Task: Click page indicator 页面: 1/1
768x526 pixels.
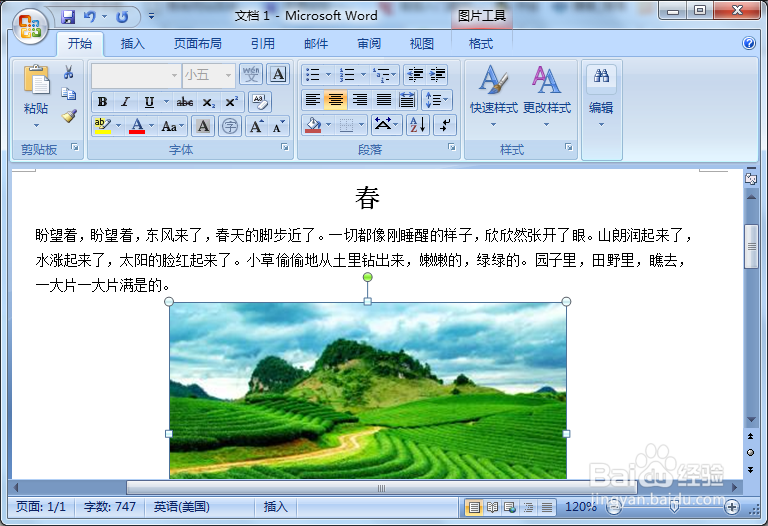Action: pos(41,506)
